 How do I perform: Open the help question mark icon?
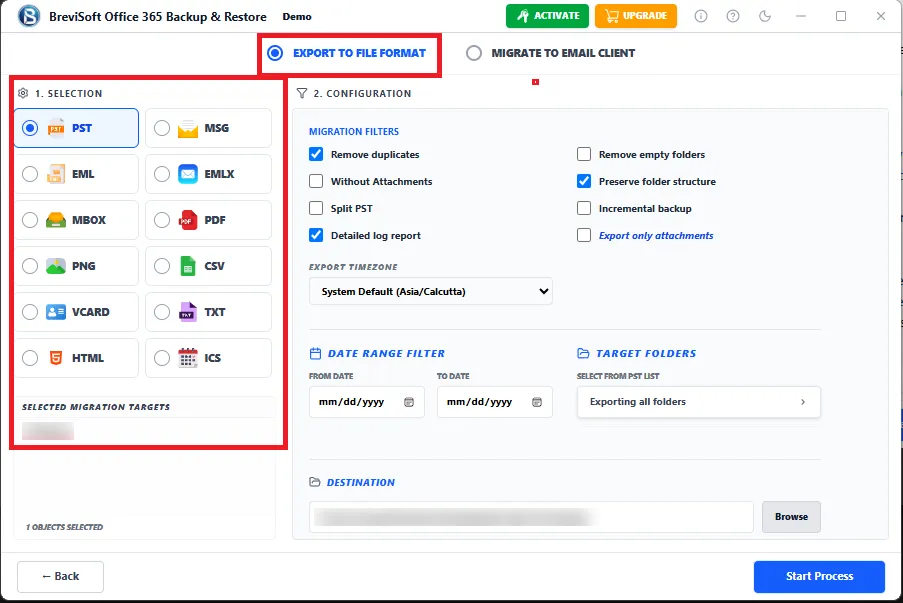click(733, 16)
